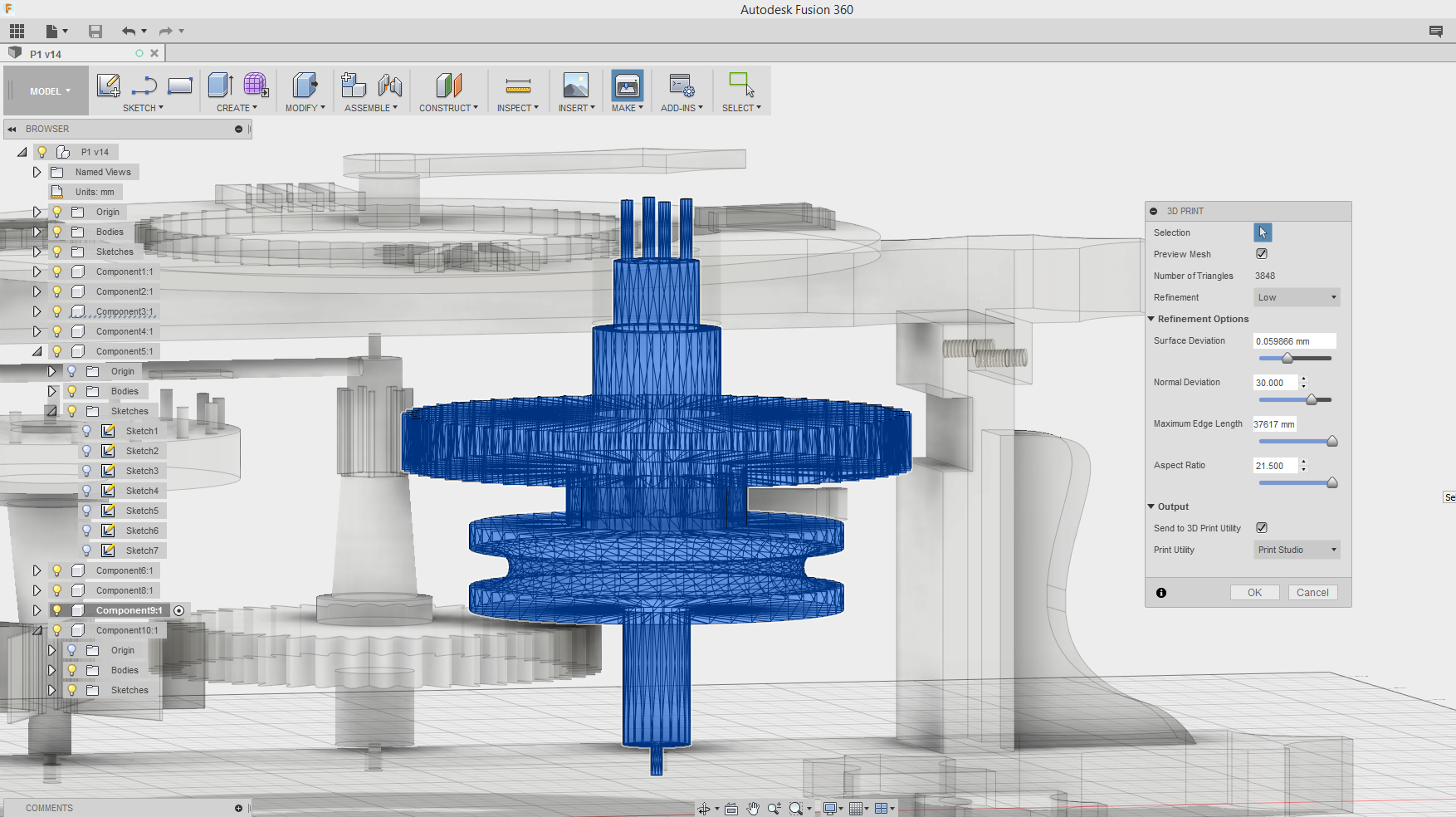The height and width of the screenshot is (817, 1456).
Task: Click the Maximum Edge Length value field
Action: coord(1275,424)
